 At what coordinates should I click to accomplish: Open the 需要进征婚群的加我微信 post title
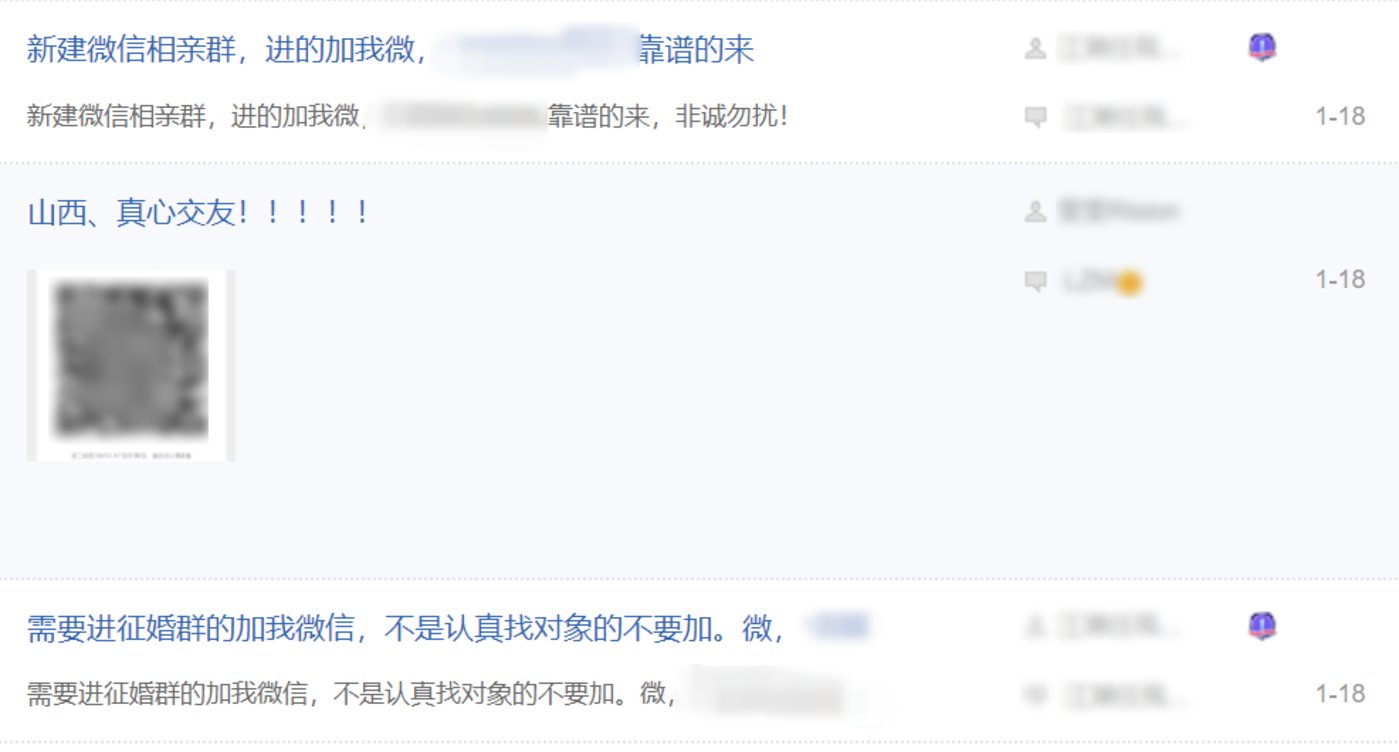[448, 628]
